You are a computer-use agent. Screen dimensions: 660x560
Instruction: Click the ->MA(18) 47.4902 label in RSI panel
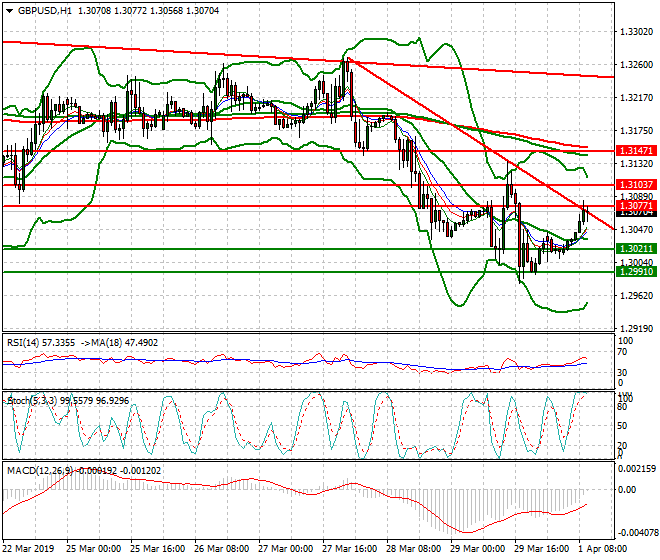(x=119, y=343)
